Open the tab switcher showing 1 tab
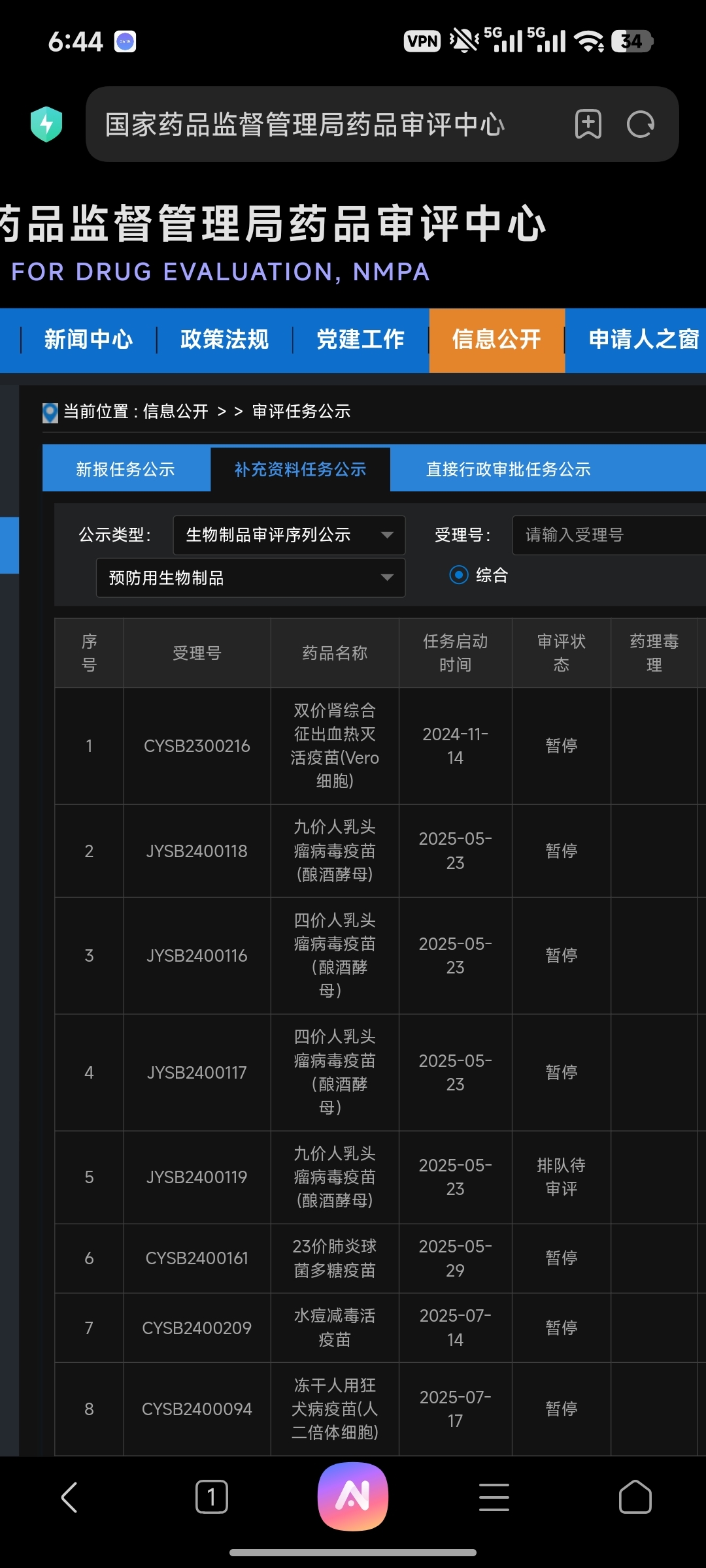Image resolution: width=706 pixels, height=1568 pixels. (212, 1497)
